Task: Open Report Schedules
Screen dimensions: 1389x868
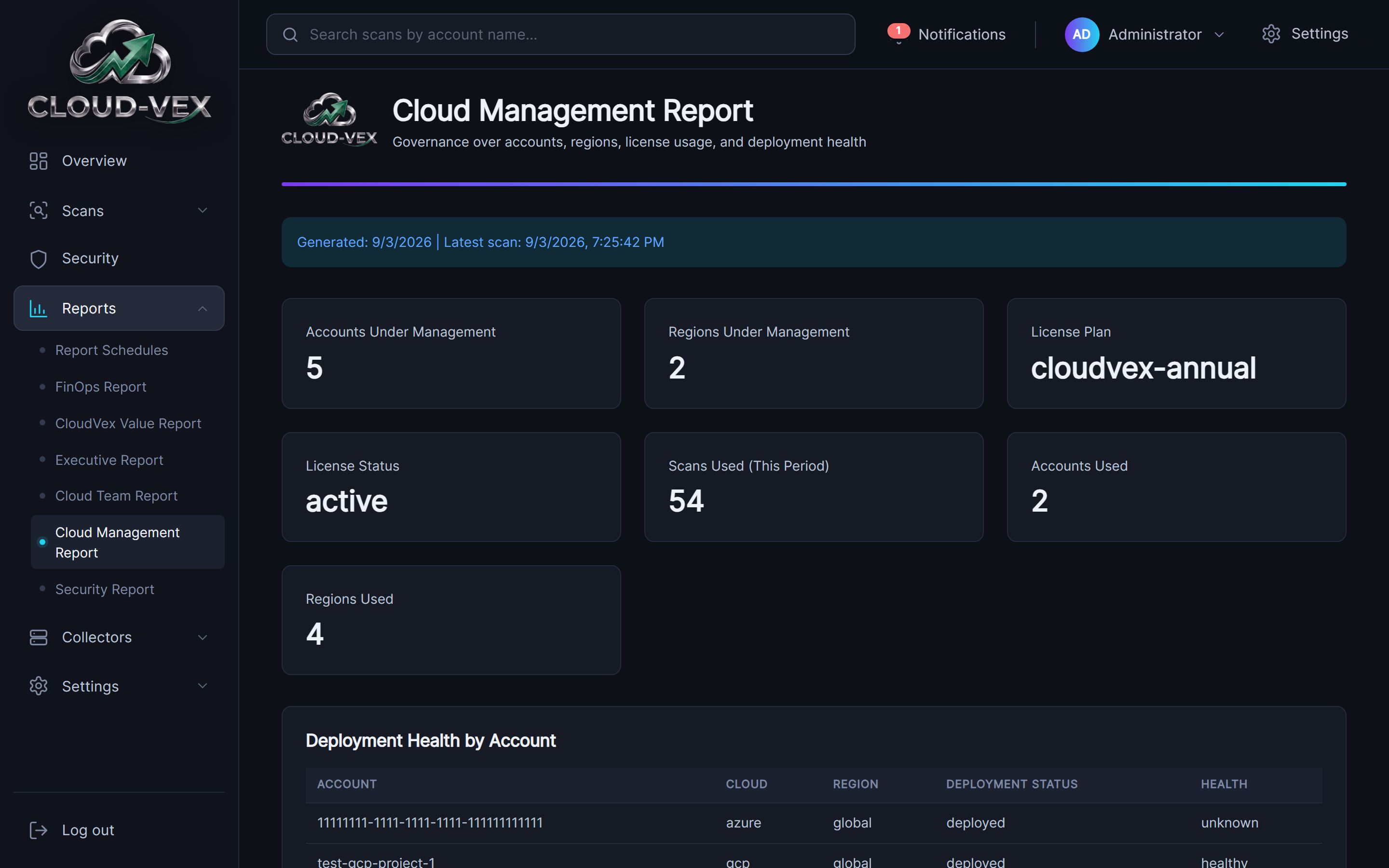Action: click(x=111, y=350)
